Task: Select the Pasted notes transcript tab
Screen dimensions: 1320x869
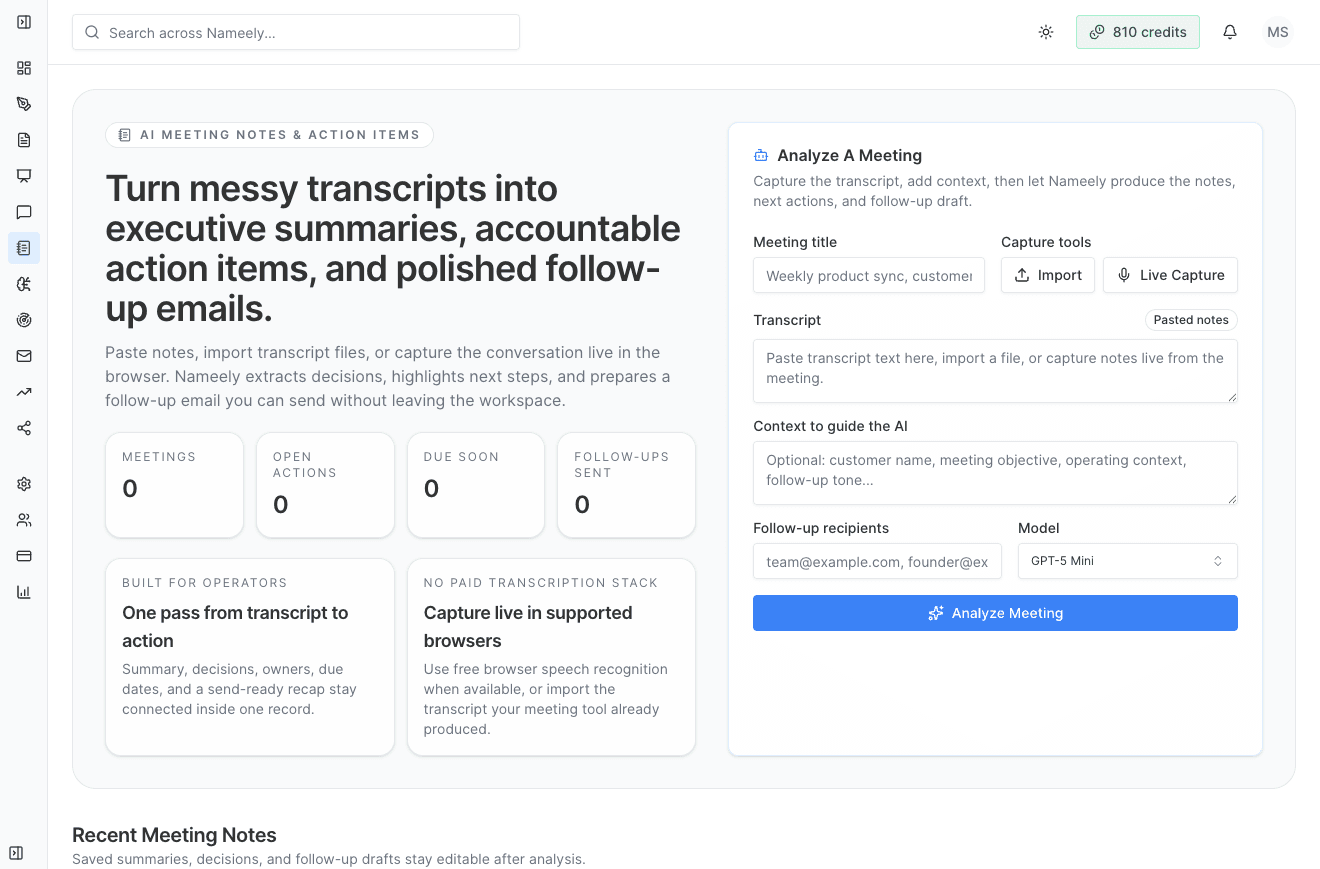Action: (x=1191, y=319)
